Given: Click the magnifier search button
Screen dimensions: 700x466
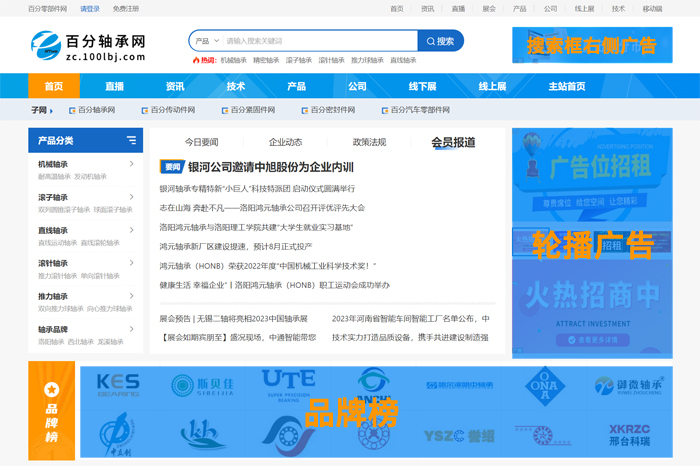Looking at the screenshot, I should point(440,41).
